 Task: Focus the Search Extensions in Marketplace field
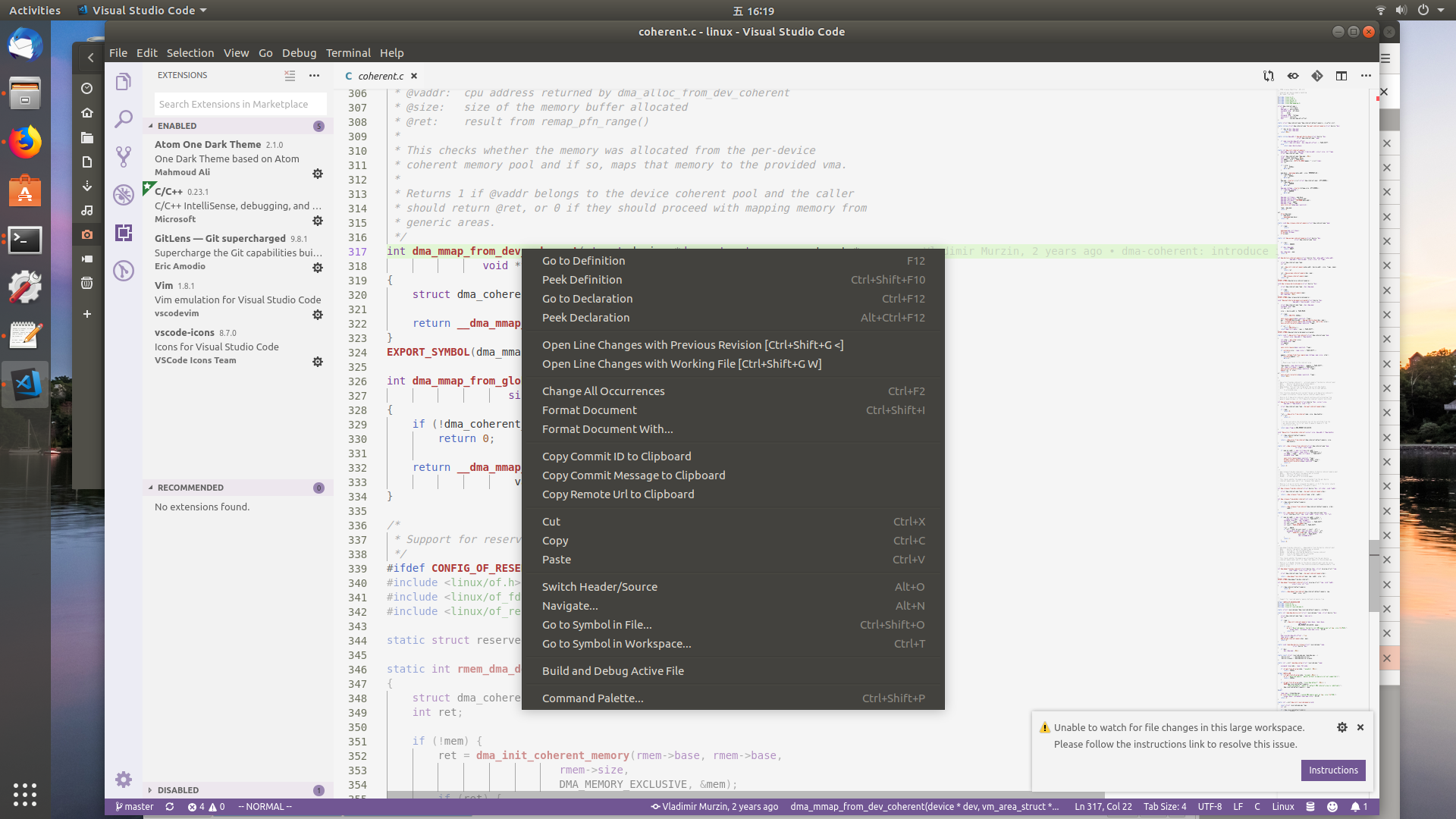click(x=240, y=105)
